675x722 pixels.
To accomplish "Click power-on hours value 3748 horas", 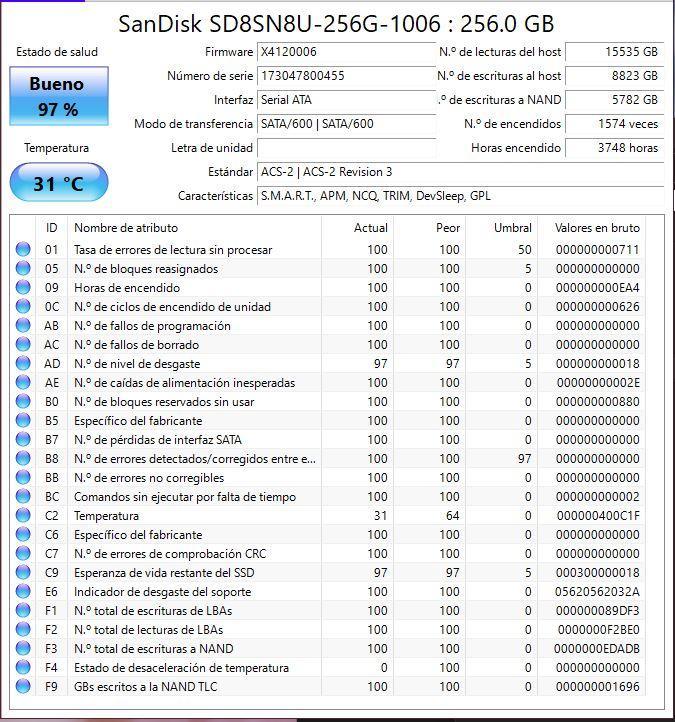I will click(x=614, y=148).
